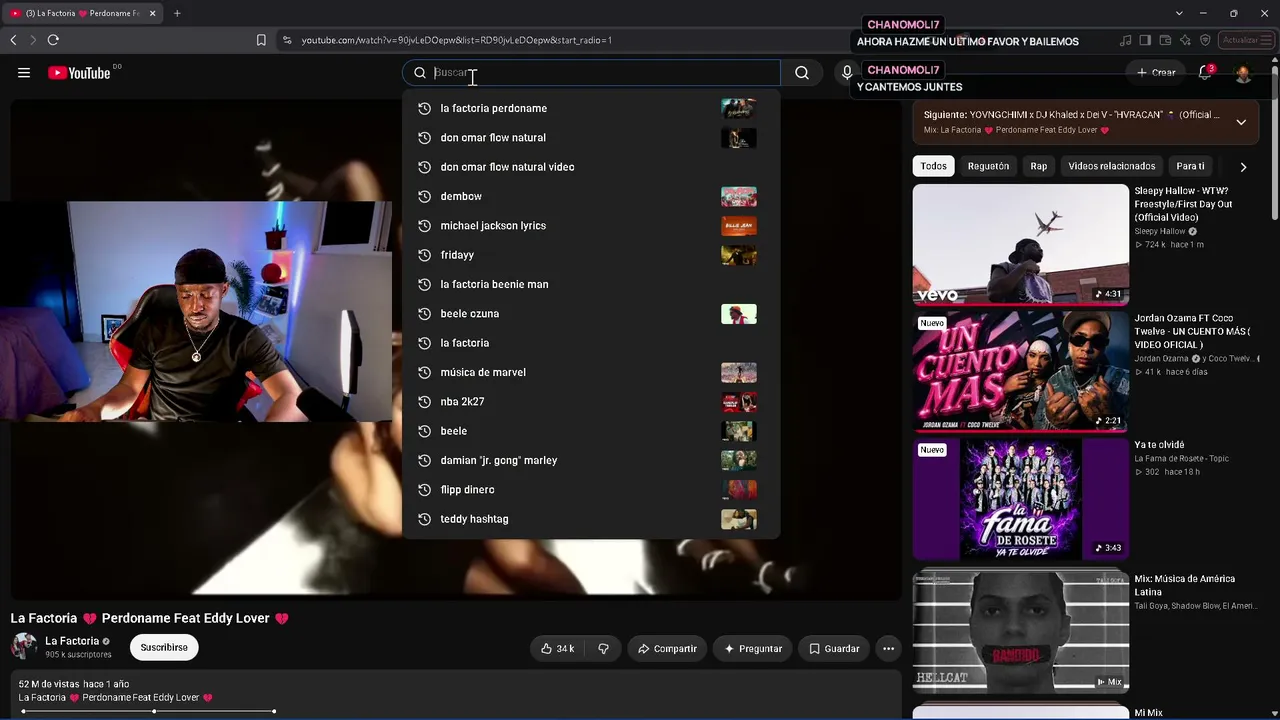1280x720 pixels.
Task: Close the La Factoria browser tab
Action: coord(153,13)
